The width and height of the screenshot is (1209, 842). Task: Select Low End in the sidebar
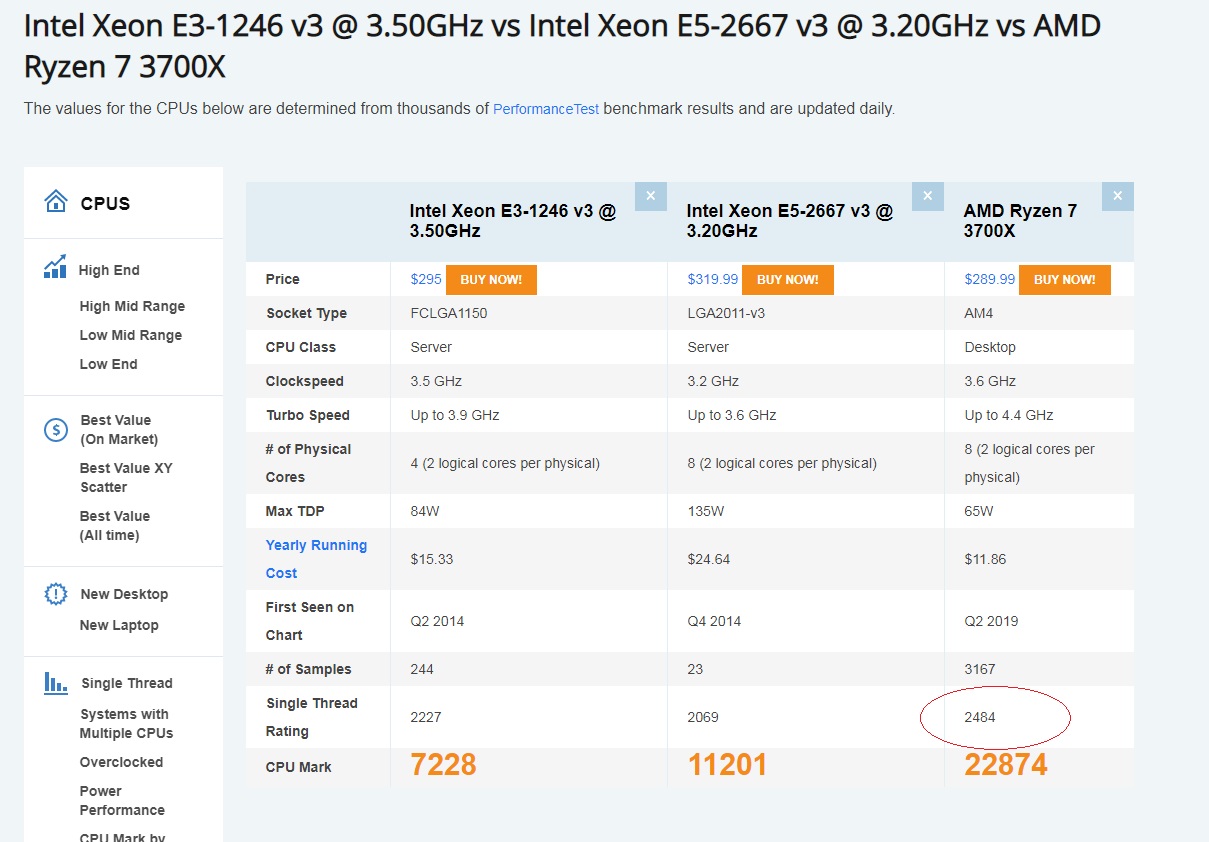click(109, 364)
